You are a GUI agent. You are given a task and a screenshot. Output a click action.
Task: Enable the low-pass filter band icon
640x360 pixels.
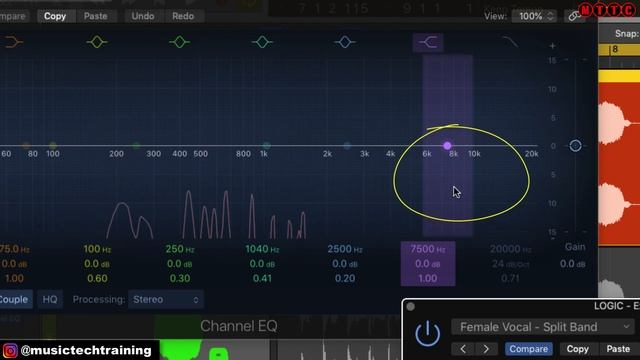point(510,42)
